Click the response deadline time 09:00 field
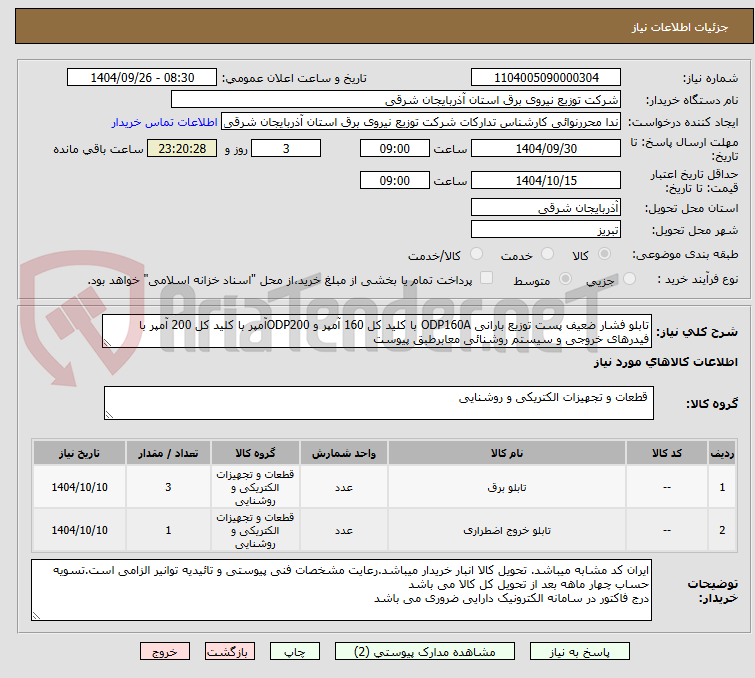The image size is (755, 678). pyautogui.click(x=394, y=148)
